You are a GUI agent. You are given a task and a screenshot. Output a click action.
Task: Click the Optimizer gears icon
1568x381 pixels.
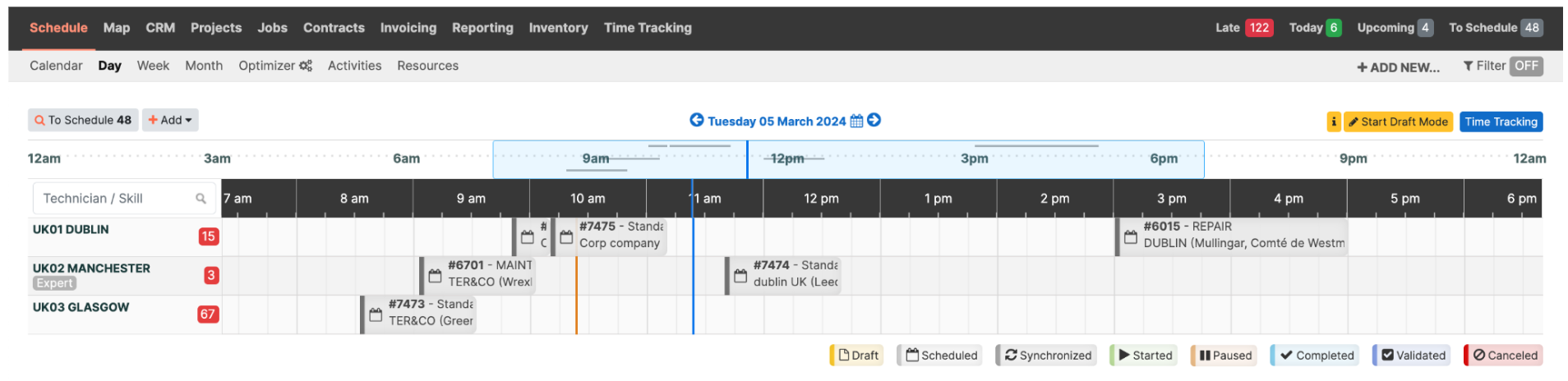pos(306,66)
